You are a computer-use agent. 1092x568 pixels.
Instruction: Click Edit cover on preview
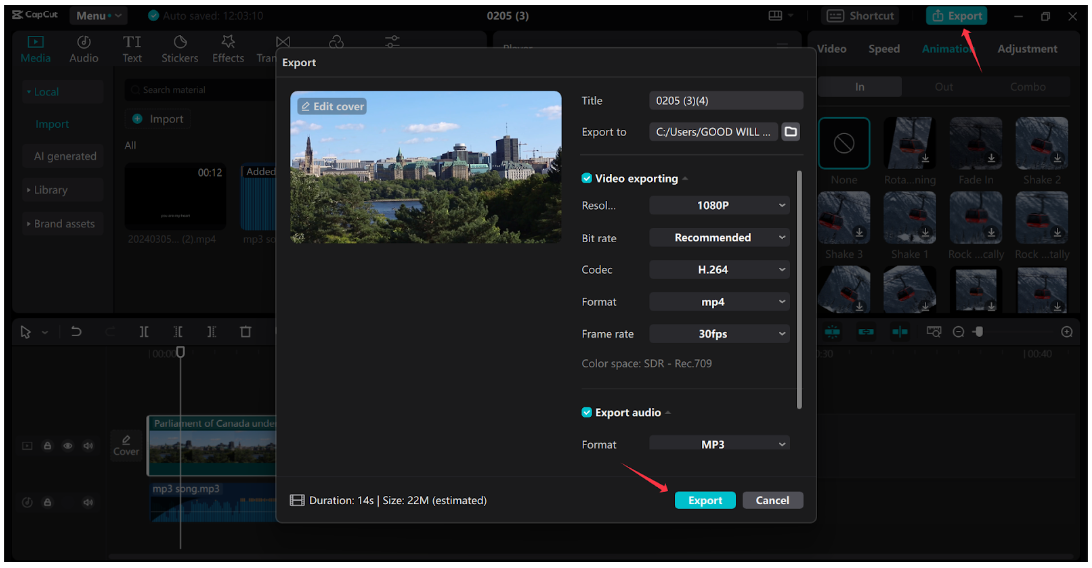point(332,106)
